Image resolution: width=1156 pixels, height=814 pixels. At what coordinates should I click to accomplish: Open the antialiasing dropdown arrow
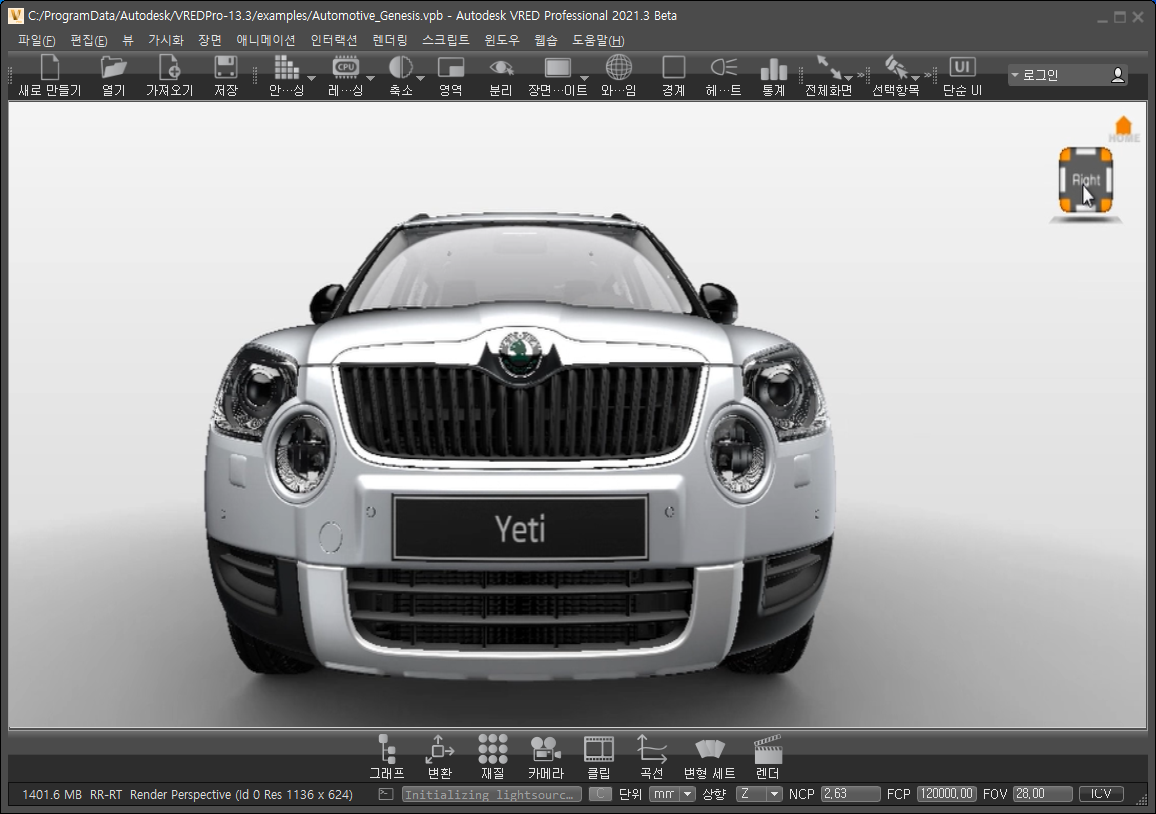311,78
